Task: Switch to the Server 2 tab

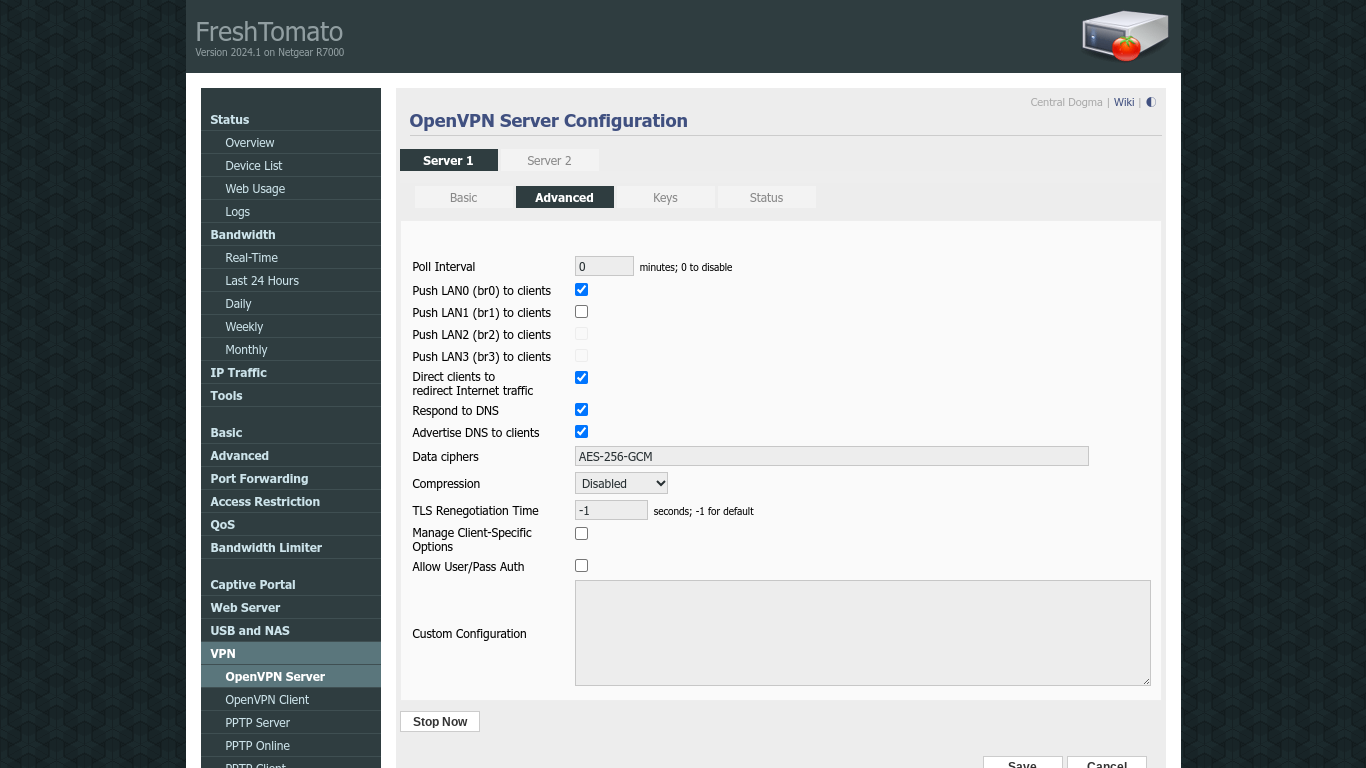Action: [549, 161]
